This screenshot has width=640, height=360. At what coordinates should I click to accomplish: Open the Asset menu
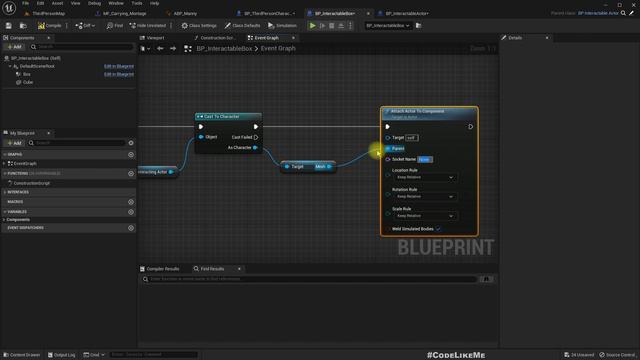[57, 3]
